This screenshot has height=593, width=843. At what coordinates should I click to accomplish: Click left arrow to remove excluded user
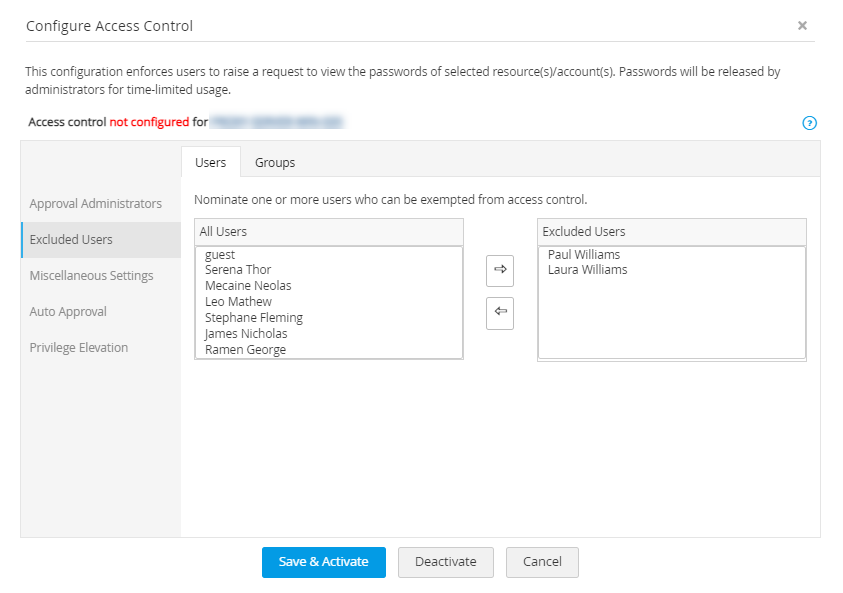(500, 312)
